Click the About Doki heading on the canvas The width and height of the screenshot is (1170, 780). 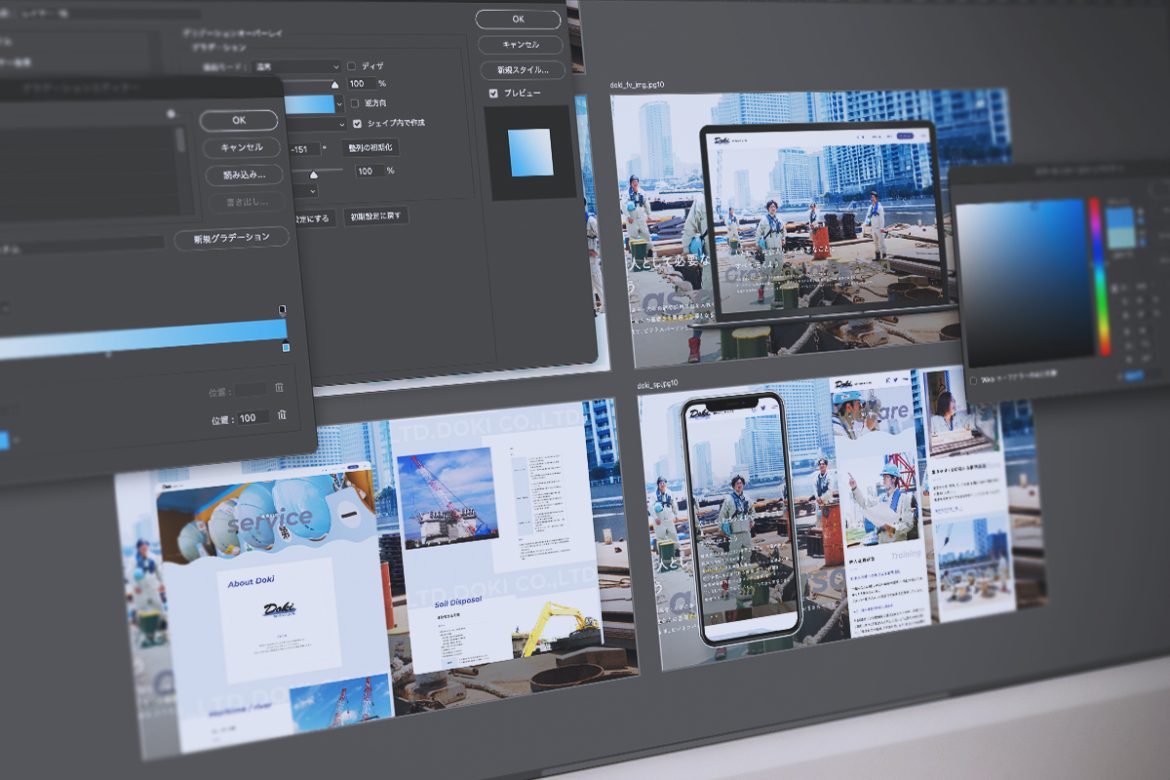(x=251, y=581)
